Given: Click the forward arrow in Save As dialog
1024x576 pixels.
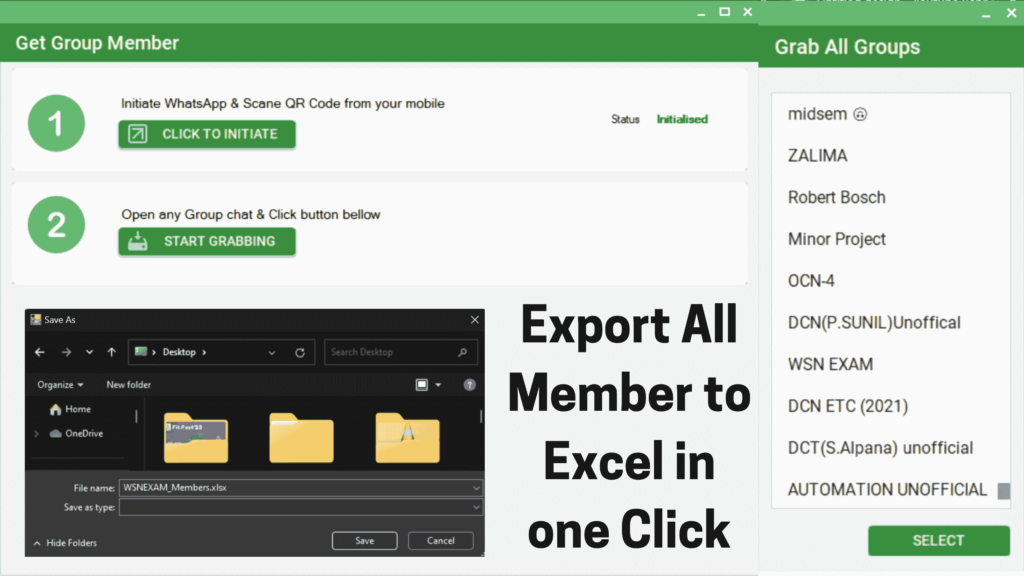Looking at the screenshot, I should (65, 352).
